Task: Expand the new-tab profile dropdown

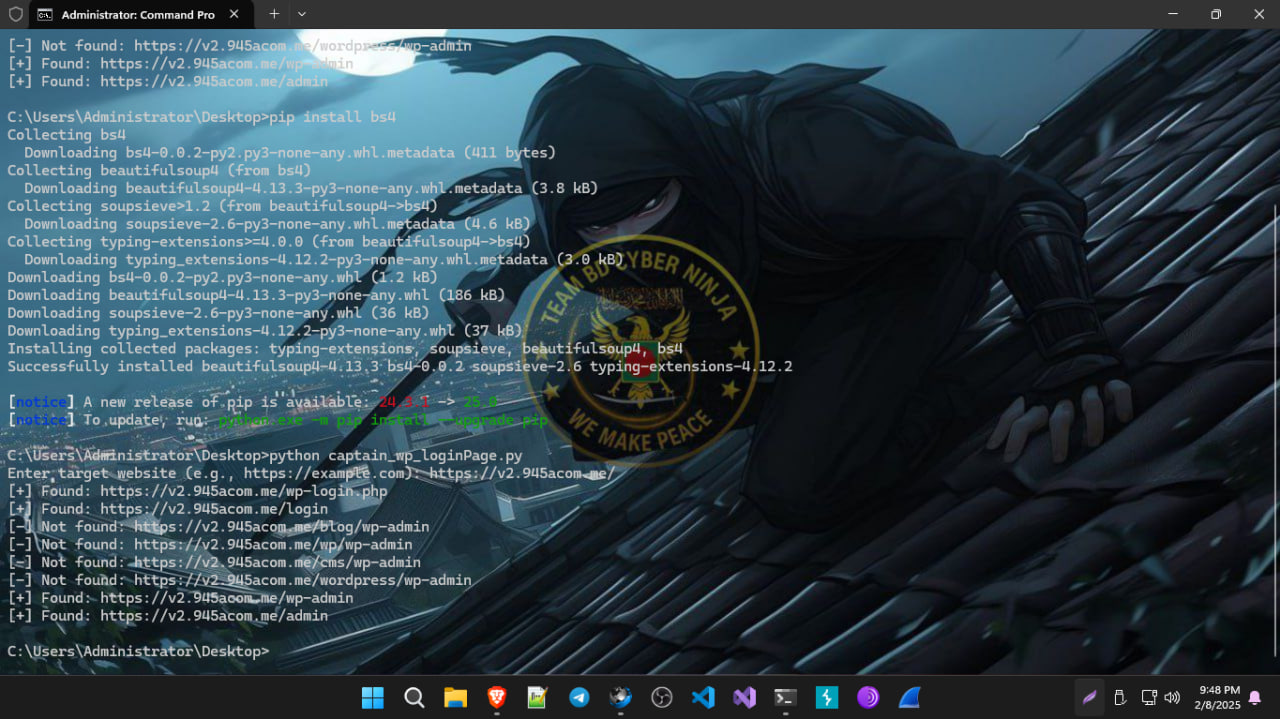Action: (302, 14)
